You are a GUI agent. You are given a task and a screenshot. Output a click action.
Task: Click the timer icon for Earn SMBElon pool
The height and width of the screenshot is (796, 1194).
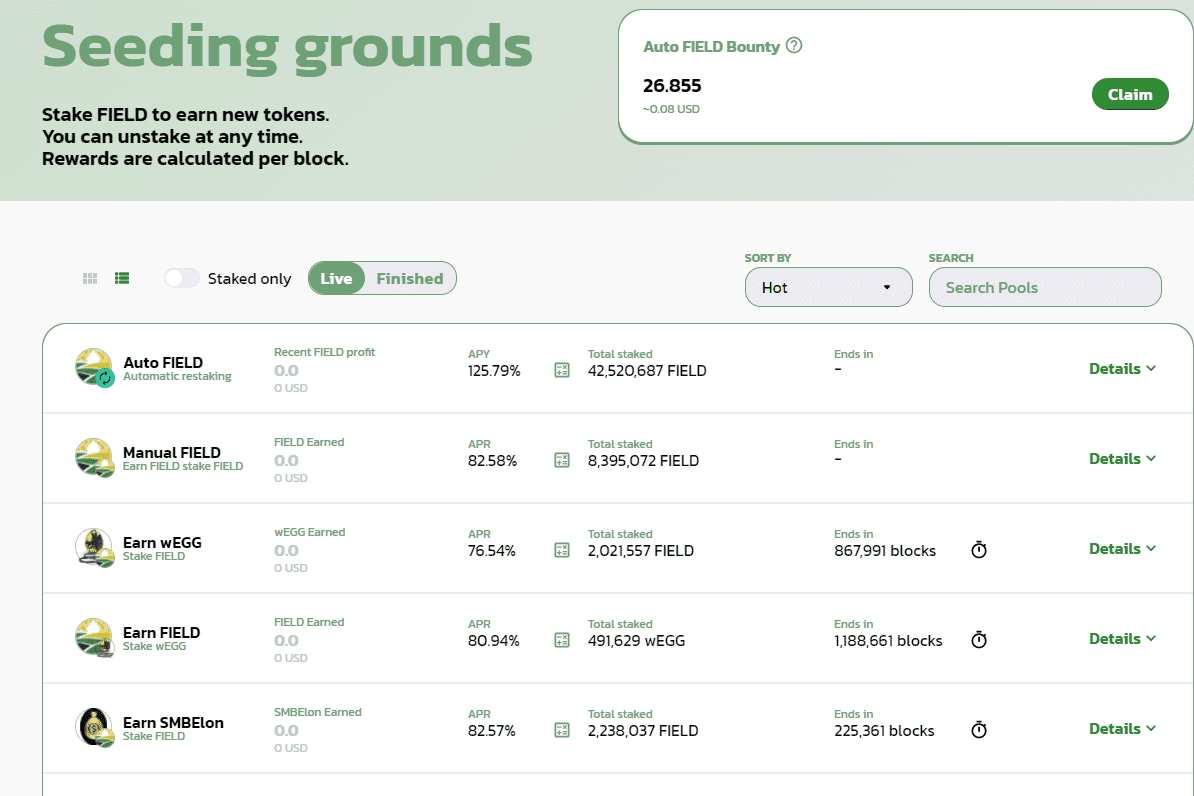[x=978, y=729]
